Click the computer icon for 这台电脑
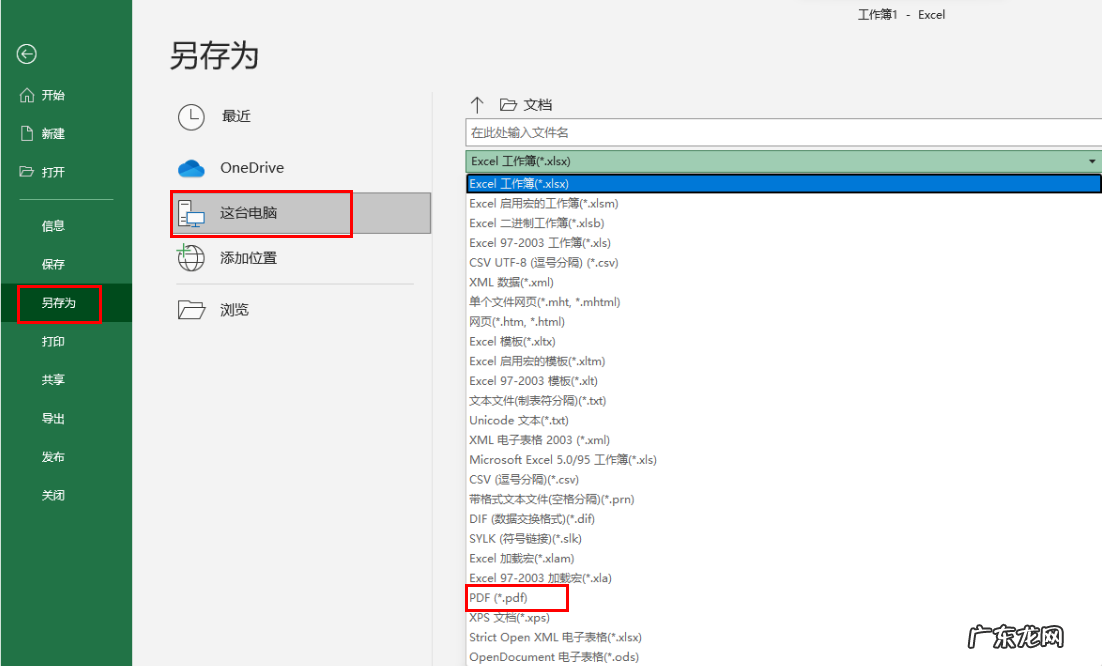The image size is (1102, 666). 191,213
